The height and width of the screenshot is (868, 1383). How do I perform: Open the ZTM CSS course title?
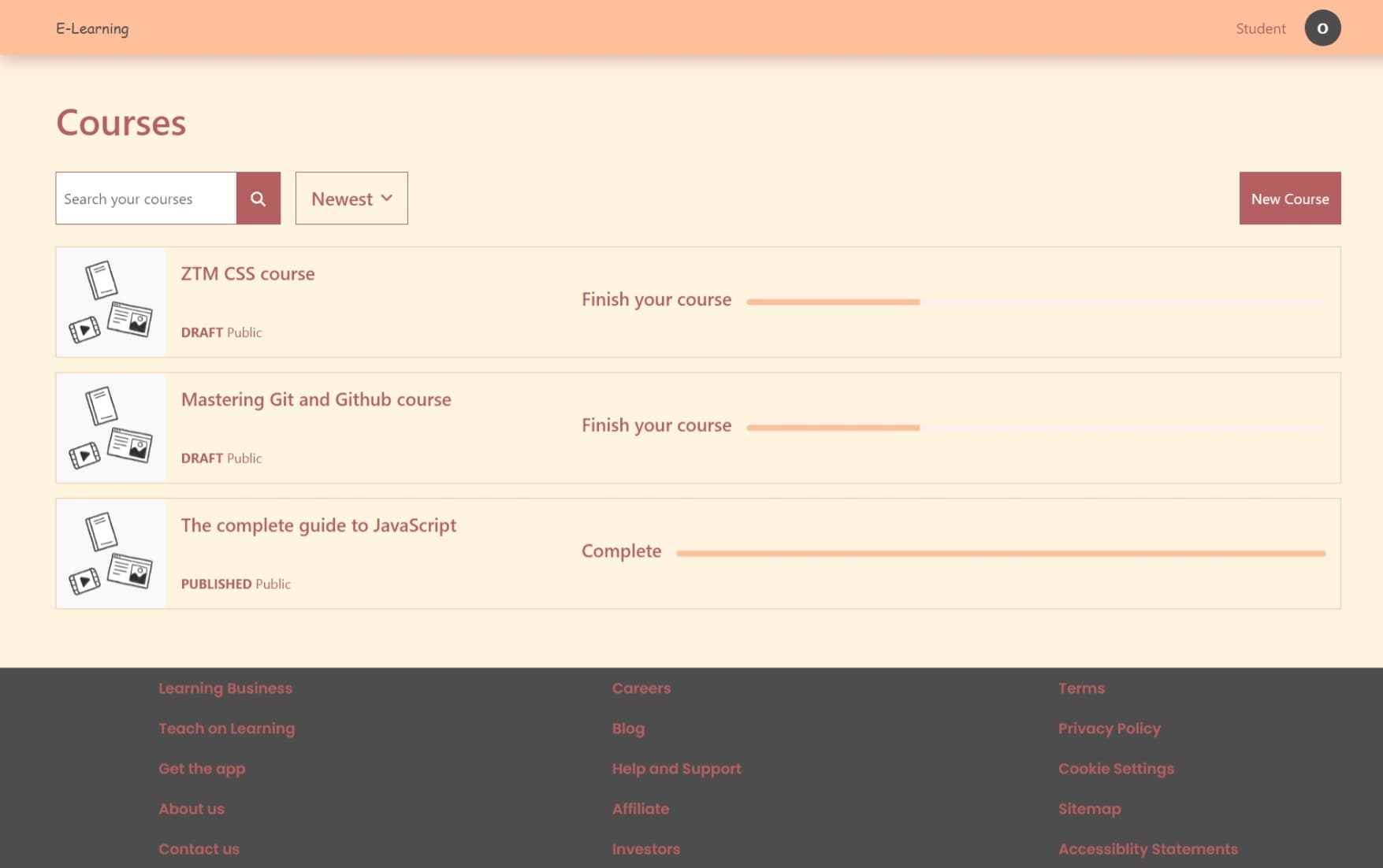point(247,274)
